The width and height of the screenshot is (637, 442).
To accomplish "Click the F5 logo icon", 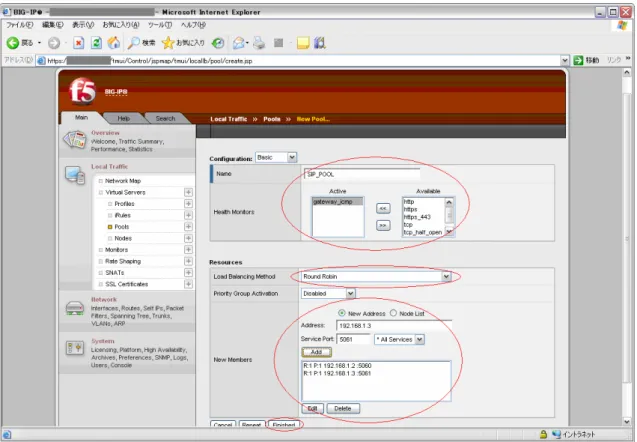I will 82,91.
